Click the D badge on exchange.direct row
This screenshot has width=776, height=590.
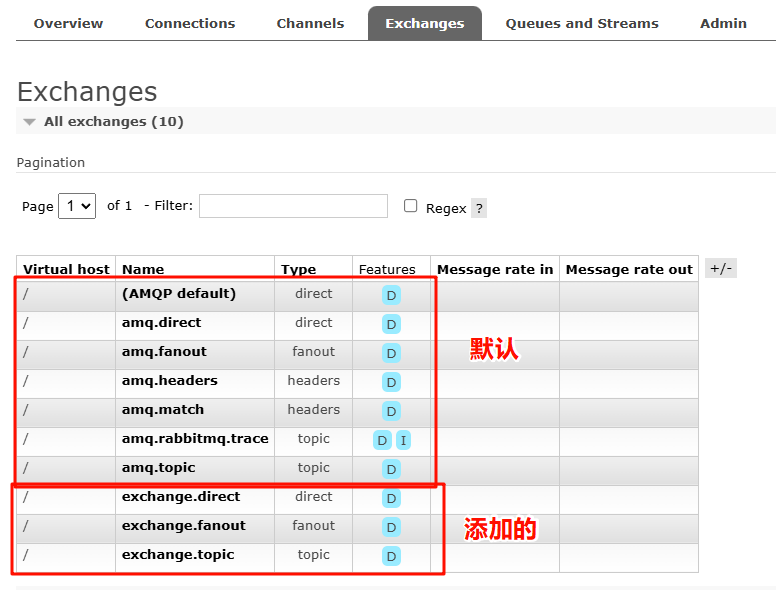(391, 498)
